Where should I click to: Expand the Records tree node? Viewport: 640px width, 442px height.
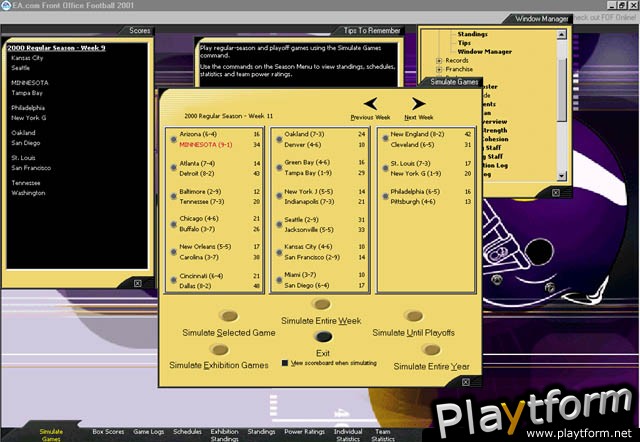pos(439,60)
